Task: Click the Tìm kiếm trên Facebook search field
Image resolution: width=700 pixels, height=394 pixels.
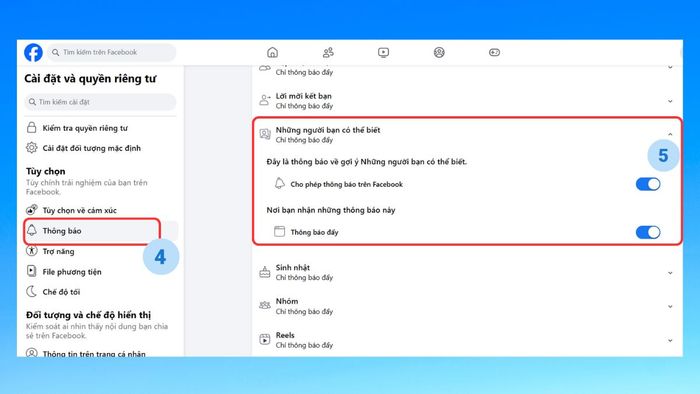Action: [112, 52]
